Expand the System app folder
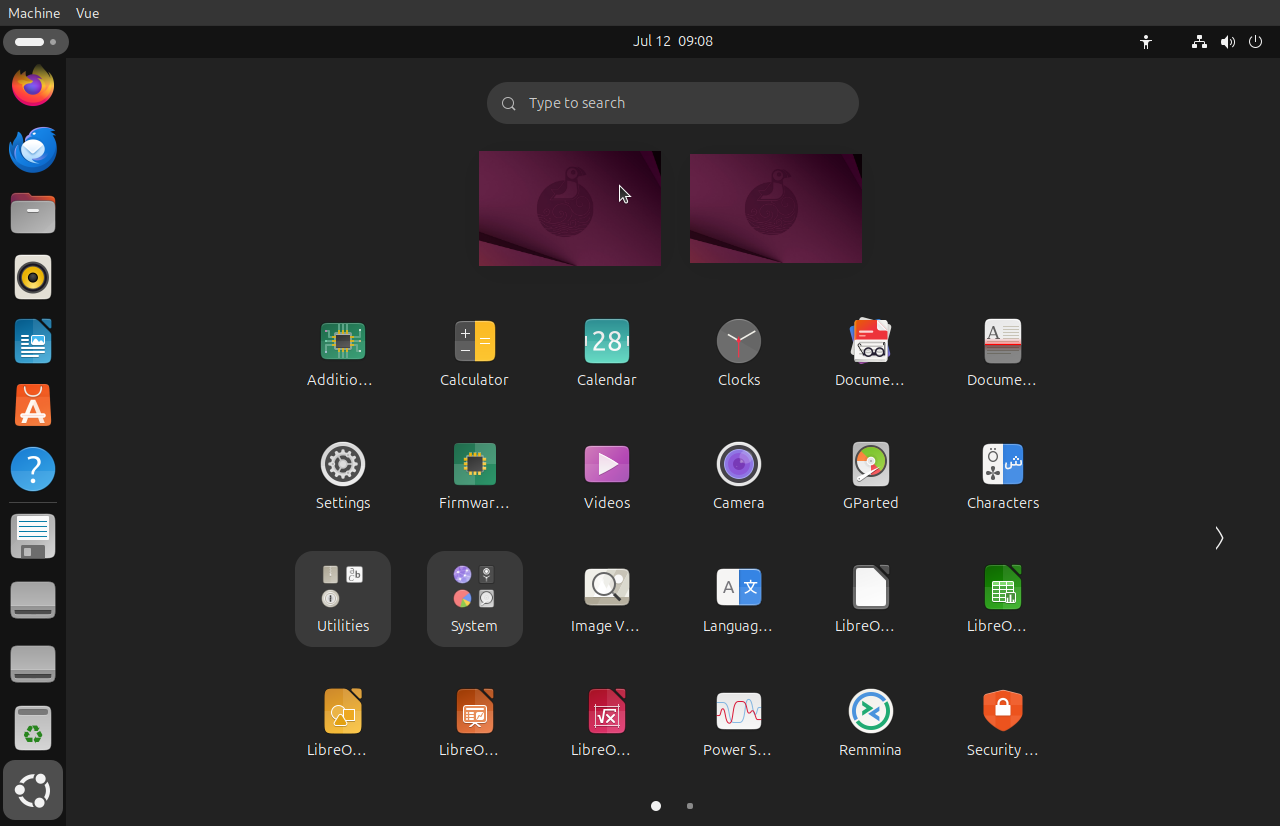1280x826 pixels. coord(474,598)
